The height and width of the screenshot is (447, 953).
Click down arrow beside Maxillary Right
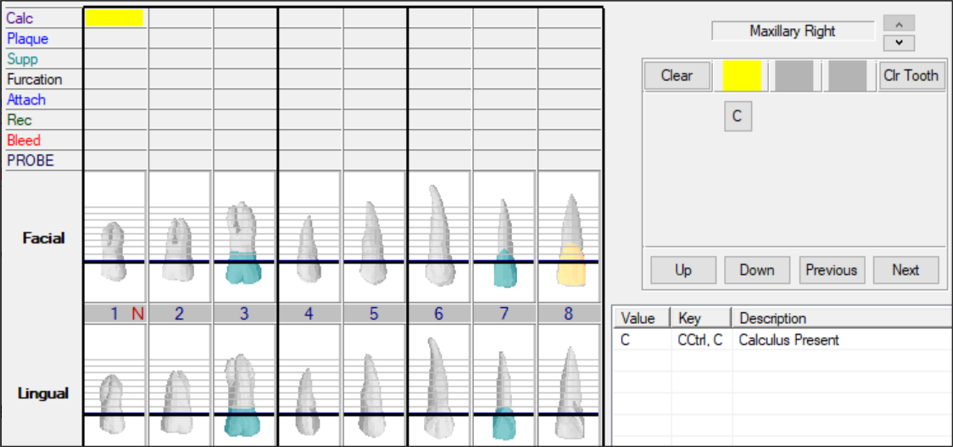(898, 42)
